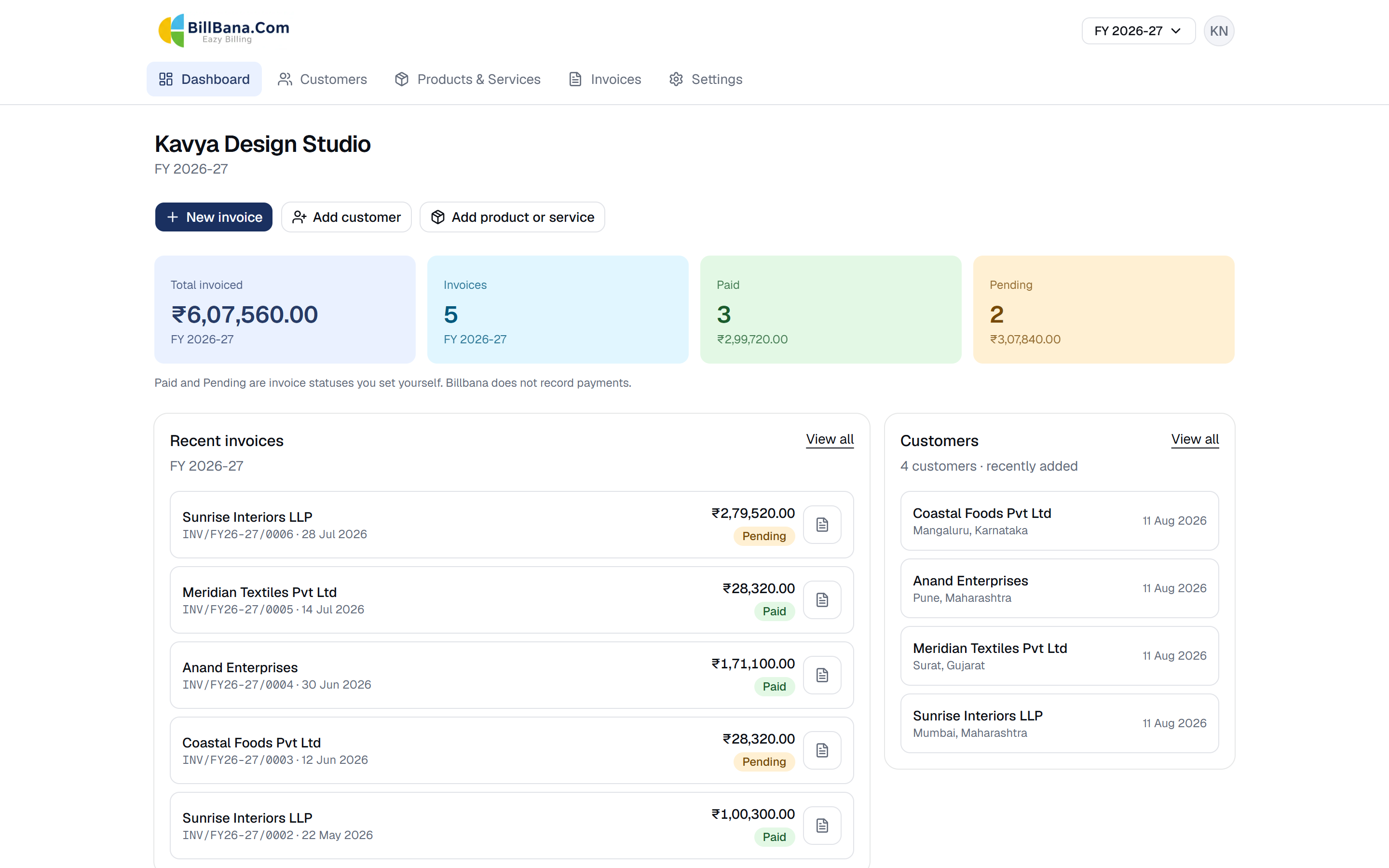This screenshot has height=868, width=1389.
Task: Click the ₹2,79,520.00 invoice amount
Action: [x=753, y=513]
